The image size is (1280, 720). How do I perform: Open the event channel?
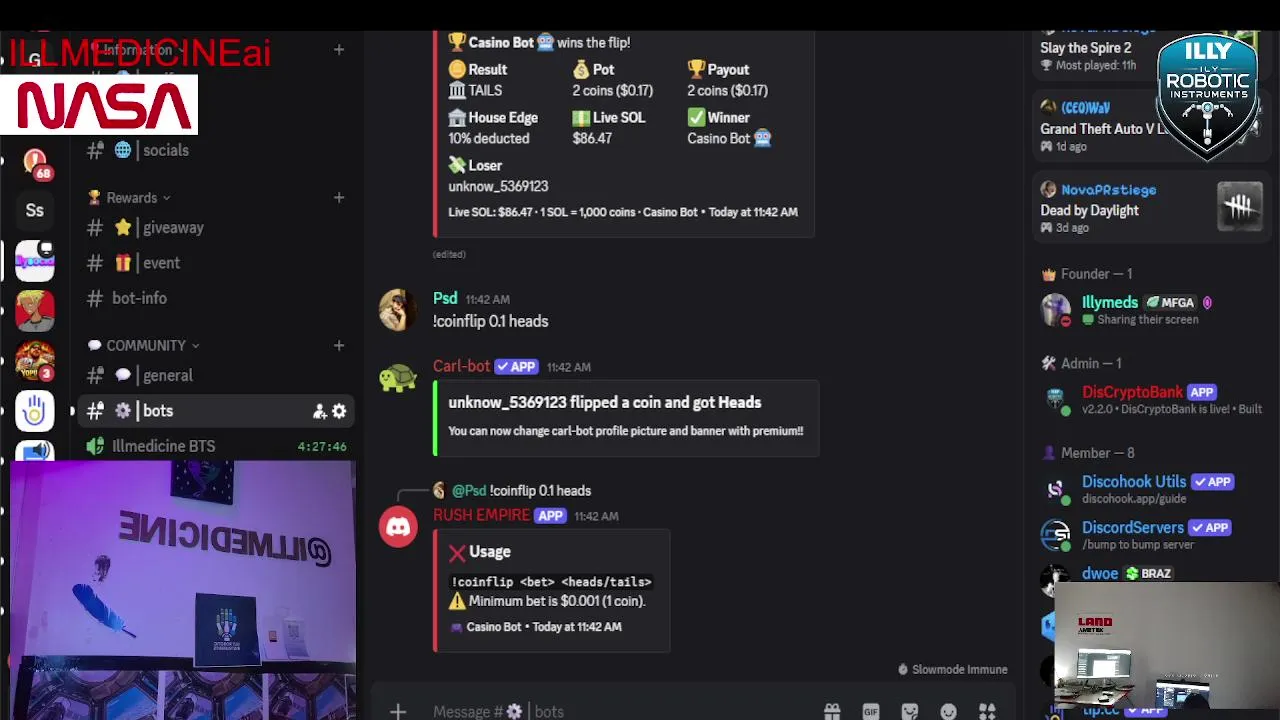coord(214,263)
